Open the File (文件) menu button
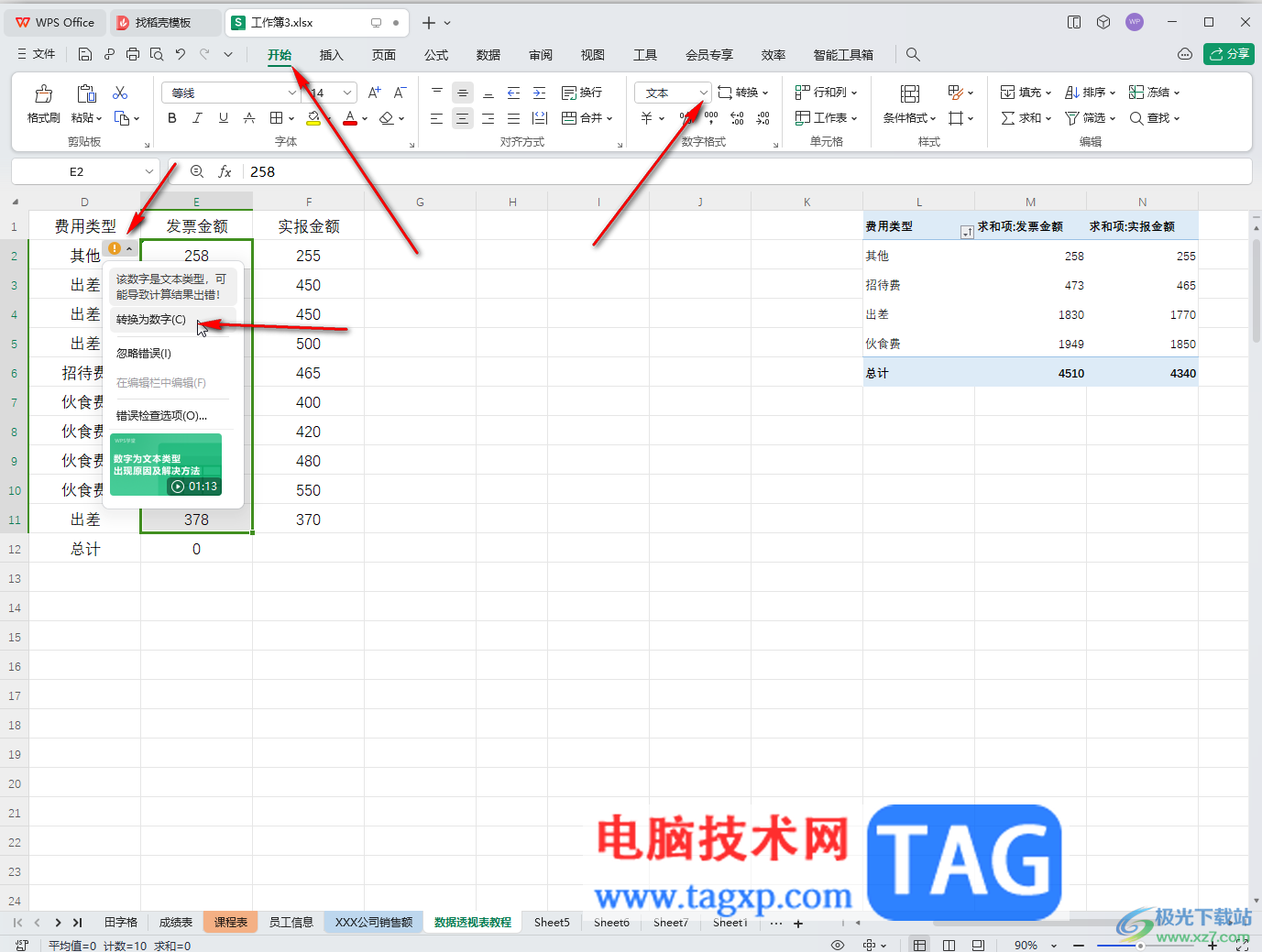Screen dimensions: 1262x952 37,54
